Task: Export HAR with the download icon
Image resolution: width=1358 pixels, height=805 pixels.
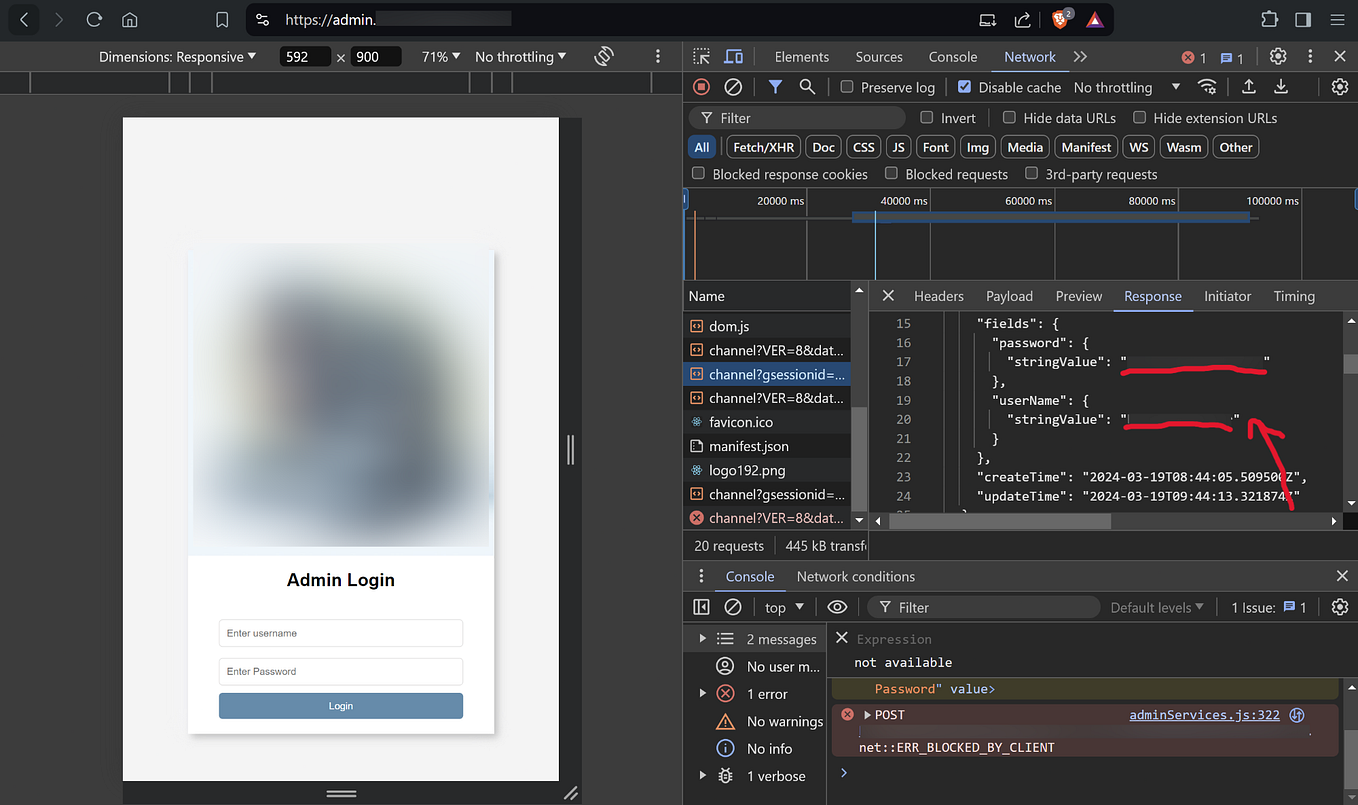Action: [x=1280, y=87]
